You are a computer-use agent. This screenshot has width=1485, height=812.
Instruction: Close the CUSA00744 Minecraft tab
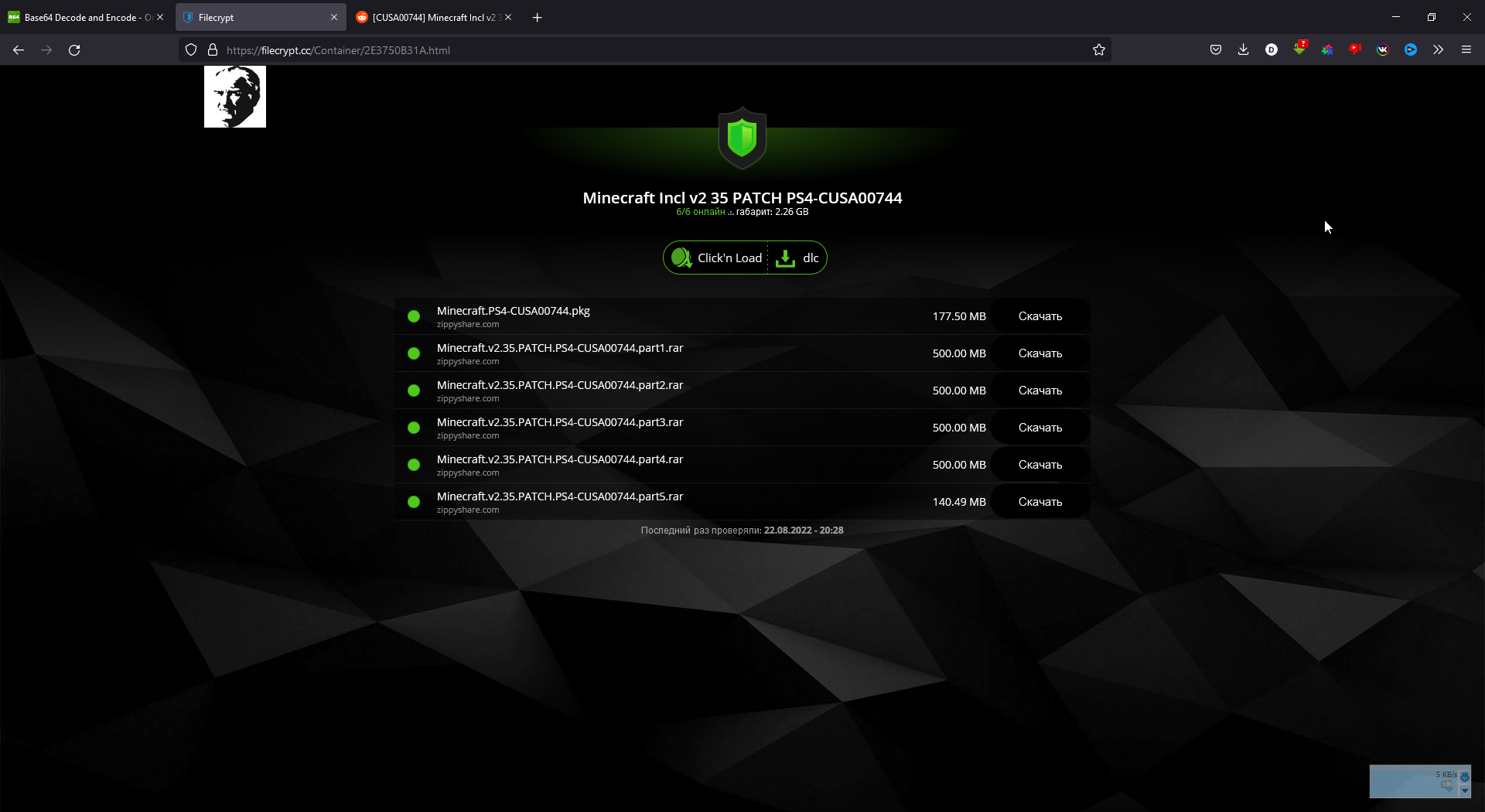coord(508,18)
